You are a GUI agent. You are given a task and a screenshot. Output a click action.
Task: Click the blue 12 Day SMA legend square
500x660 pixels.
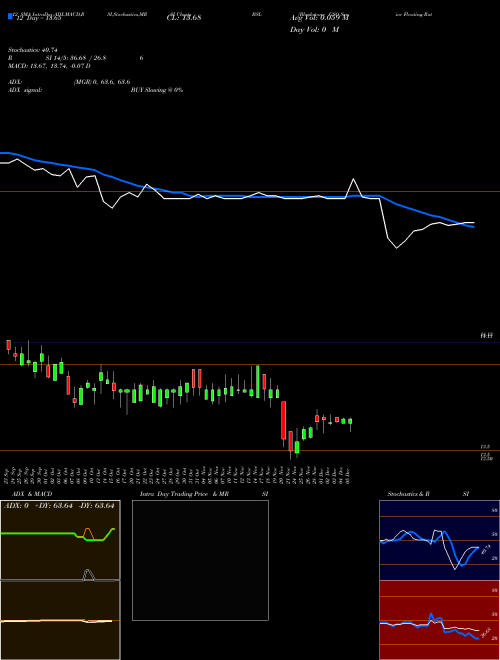(10, 16)
